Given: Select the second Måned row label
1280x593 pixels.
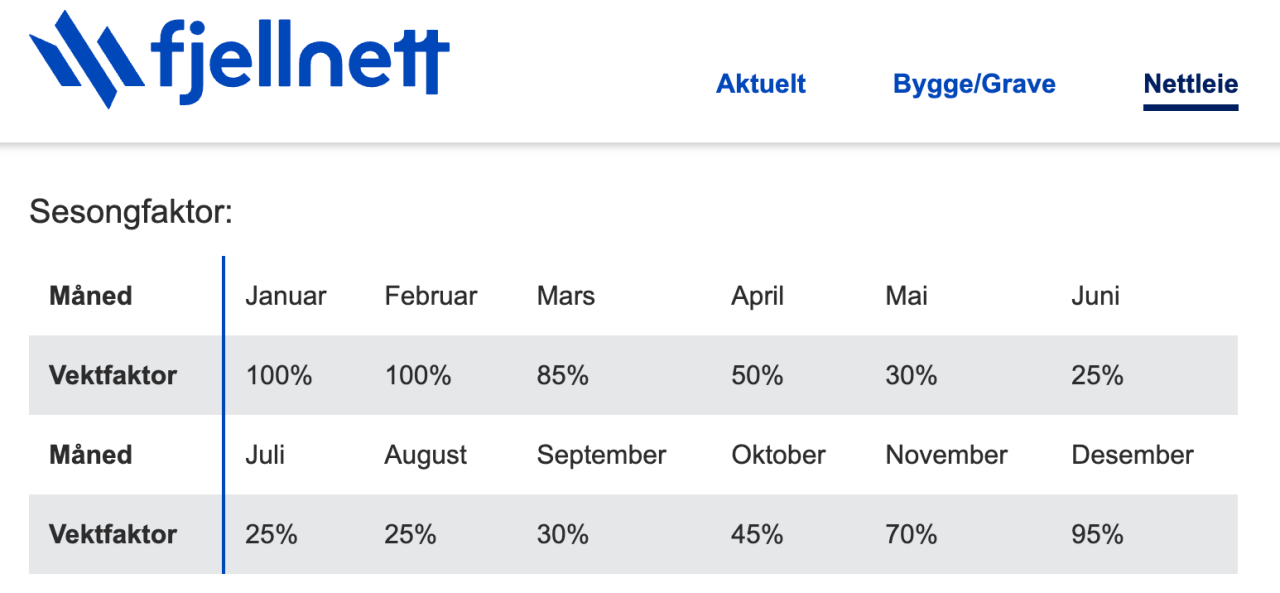Looking at the screenshot, I should coord(91,455).
